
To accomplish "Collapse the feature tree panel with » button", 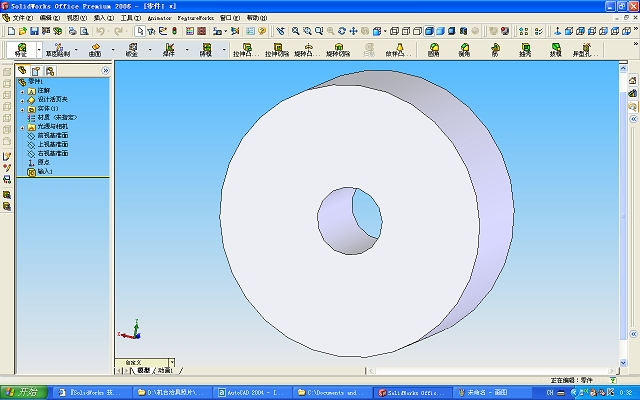I will coord(105,71).
